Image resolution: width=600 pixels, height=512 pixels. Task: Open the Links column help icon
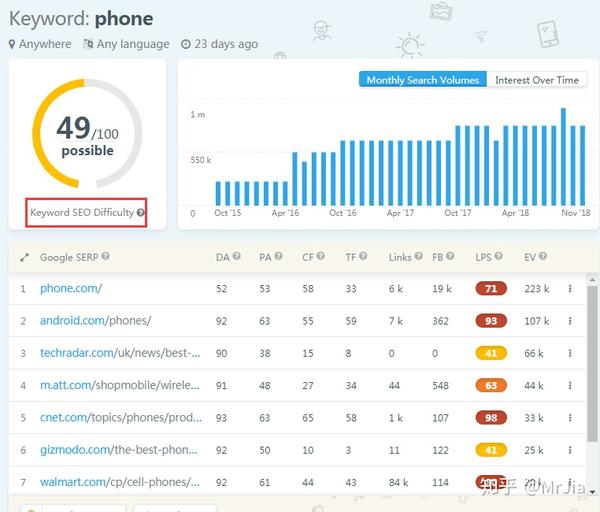(419, 256)
